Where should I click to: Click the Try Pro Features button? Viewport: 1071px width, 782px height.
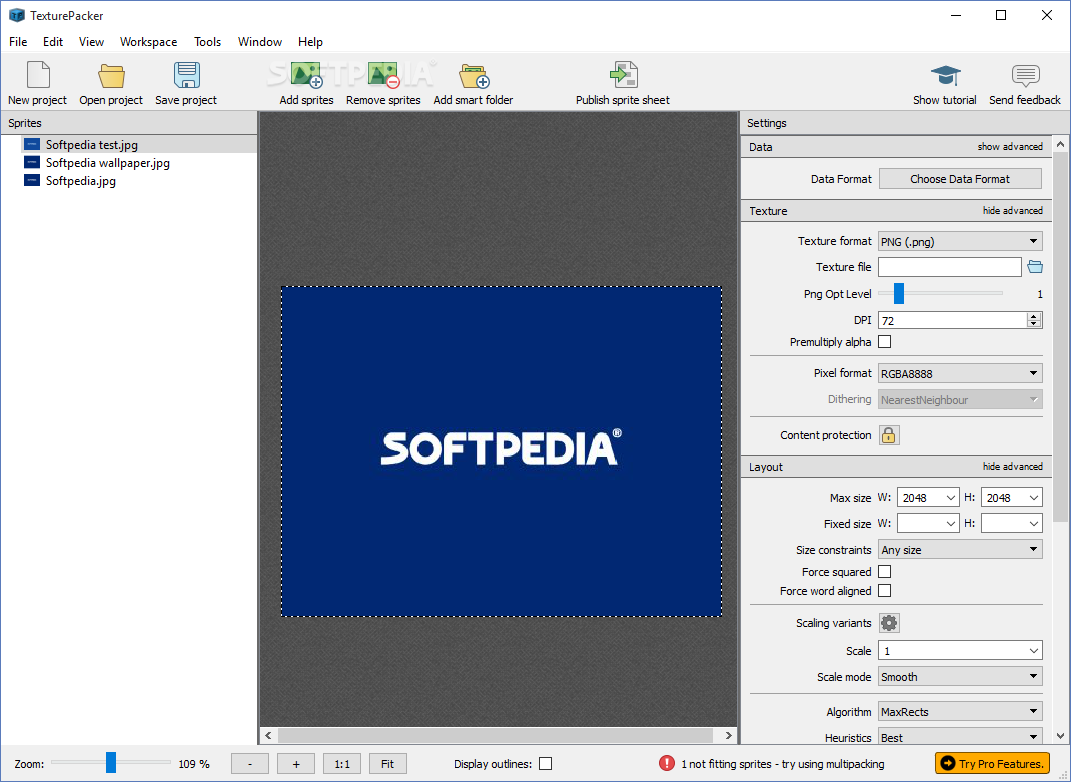(x=992, y=764)
